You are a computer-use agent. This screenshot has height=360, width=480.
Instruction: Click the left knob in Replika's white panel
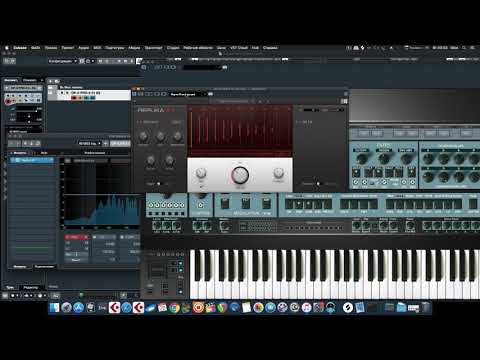tap(201, 173)
